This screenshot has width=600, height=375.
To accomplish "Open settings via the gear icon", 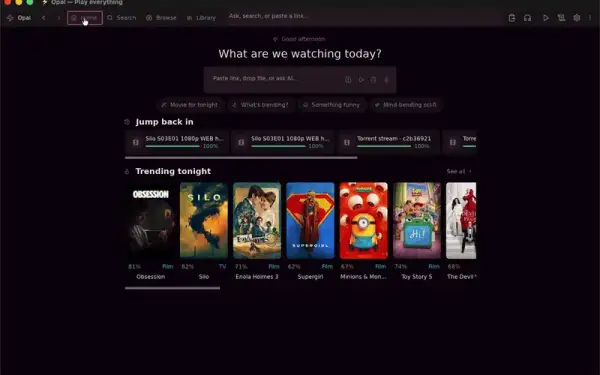I will [577, 18].
